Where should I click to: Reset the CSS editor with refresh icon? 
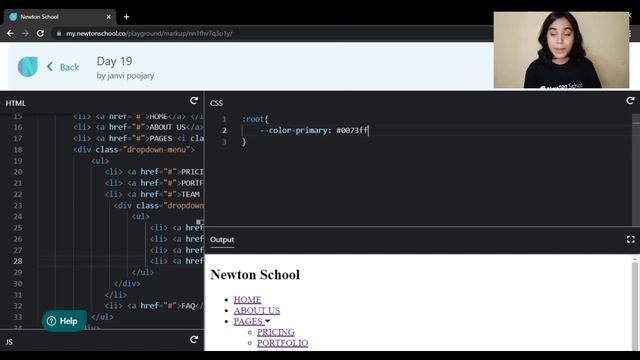(x=630, y=100)
